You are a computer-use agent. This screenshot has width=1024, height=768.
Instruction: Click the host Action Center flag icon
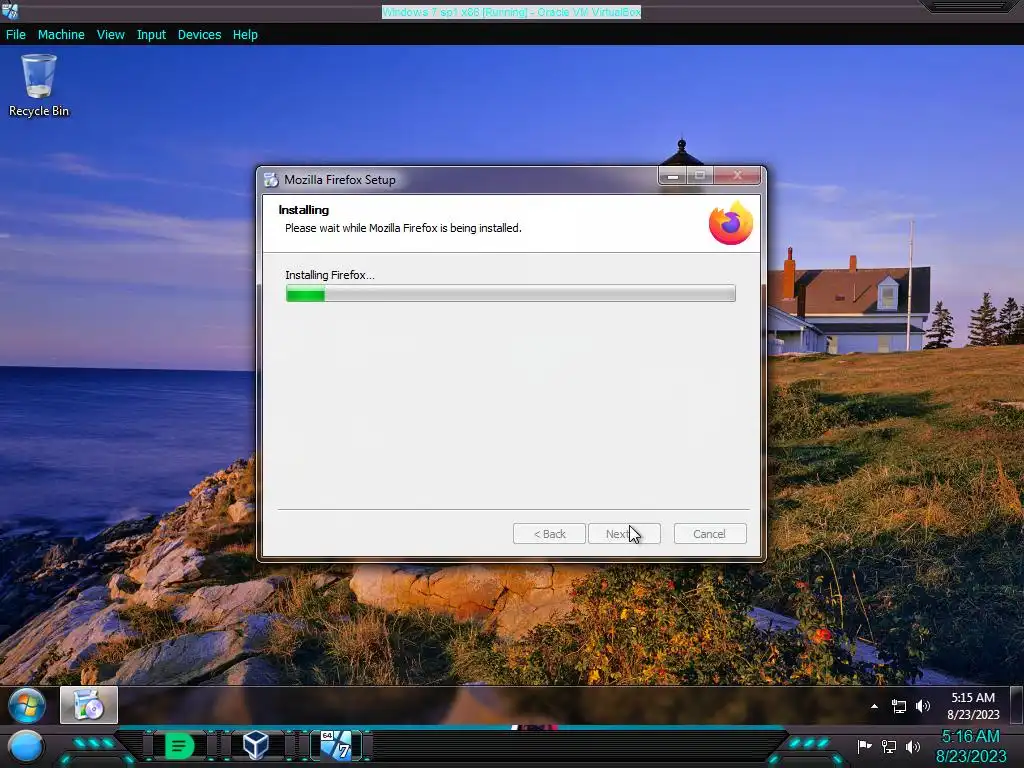865,746
